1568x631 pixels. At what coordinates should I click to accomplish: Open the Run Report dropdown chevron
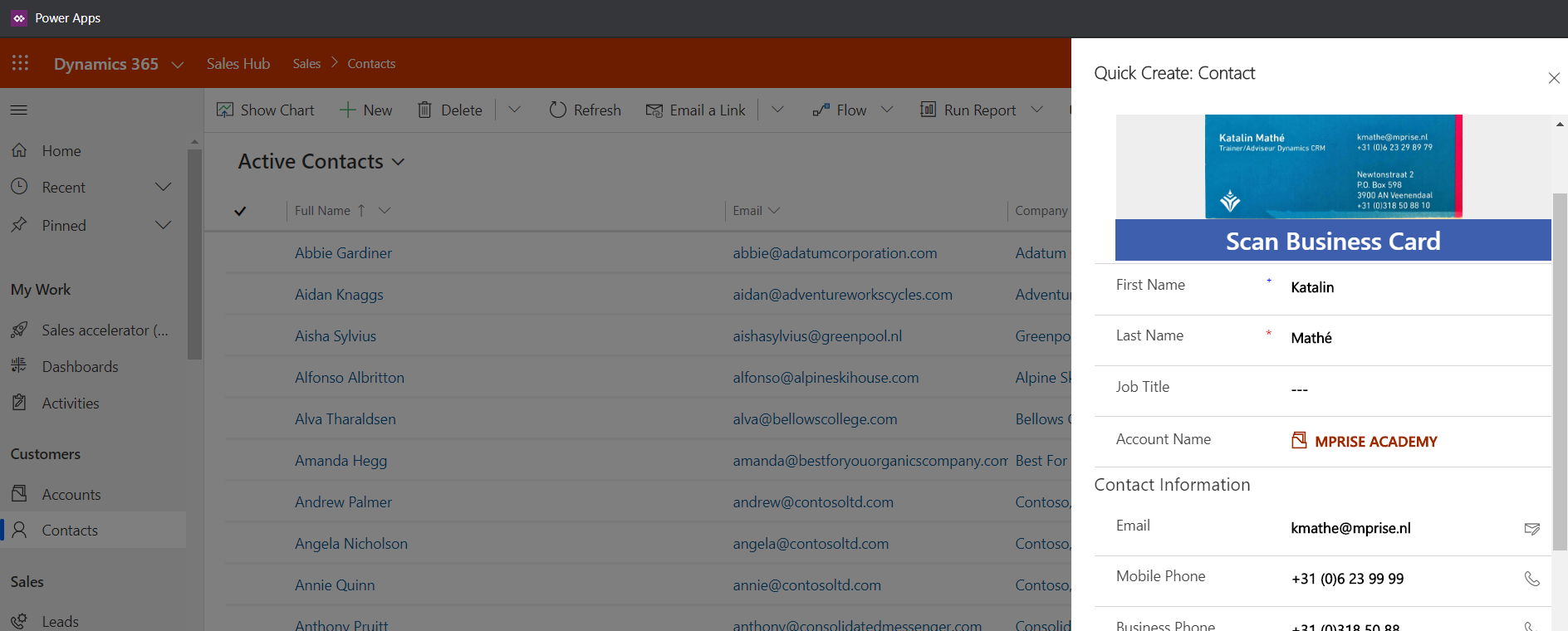coord(1036,110)
